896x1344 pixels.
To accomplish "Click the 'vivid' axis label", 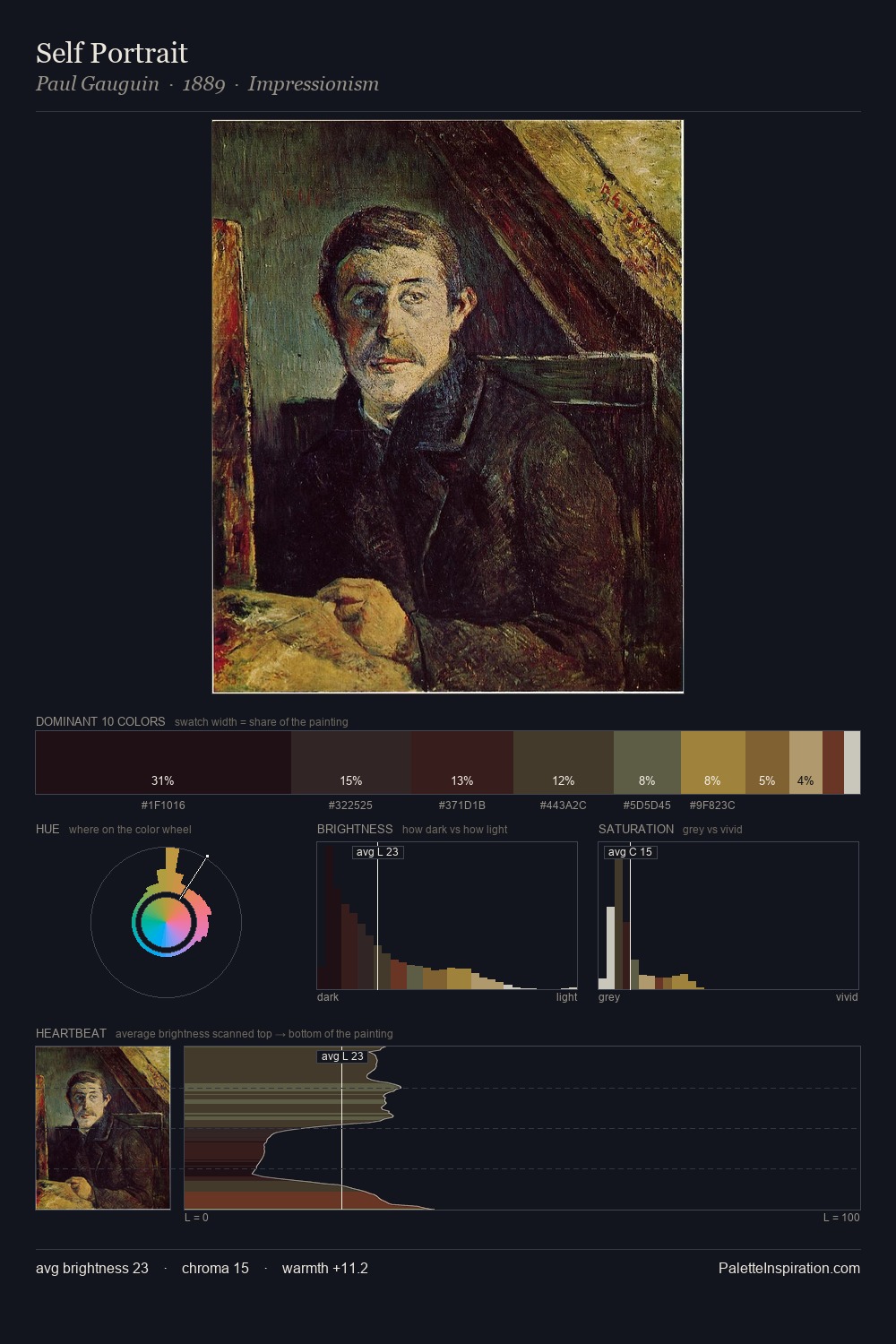I will tap(847, 997).
